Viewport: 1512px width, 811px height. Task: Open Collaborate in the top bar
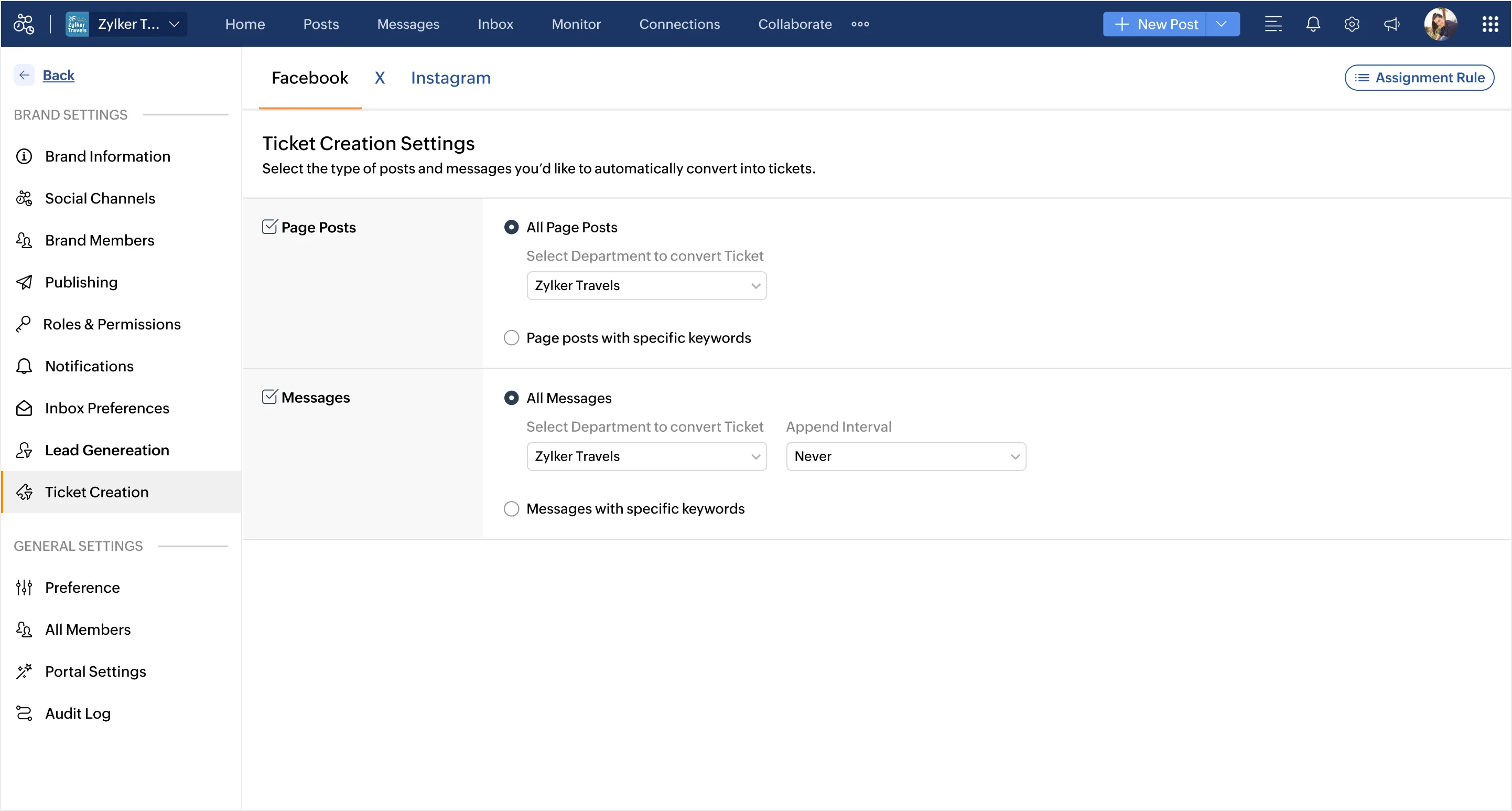tap(795, 24)
